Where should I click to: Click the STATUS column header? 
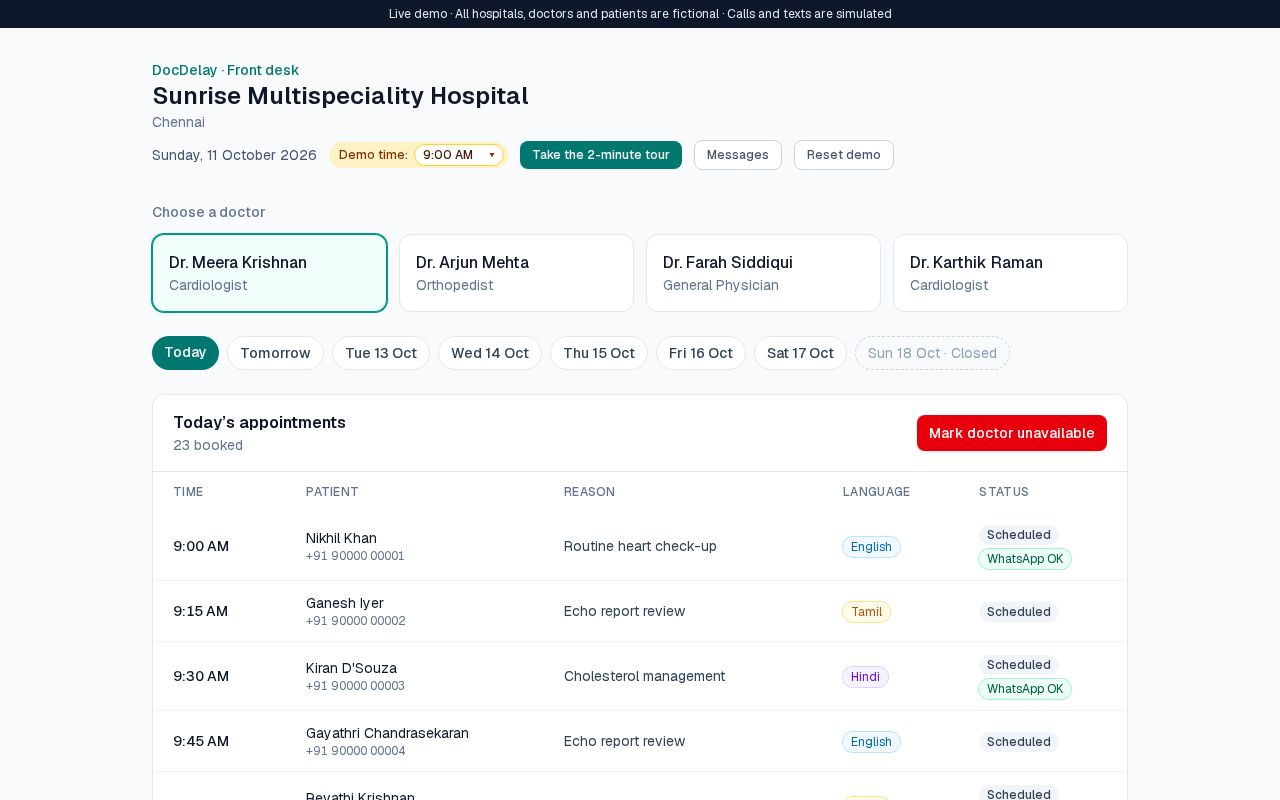pyautogui.click(x=1004, y=492)
